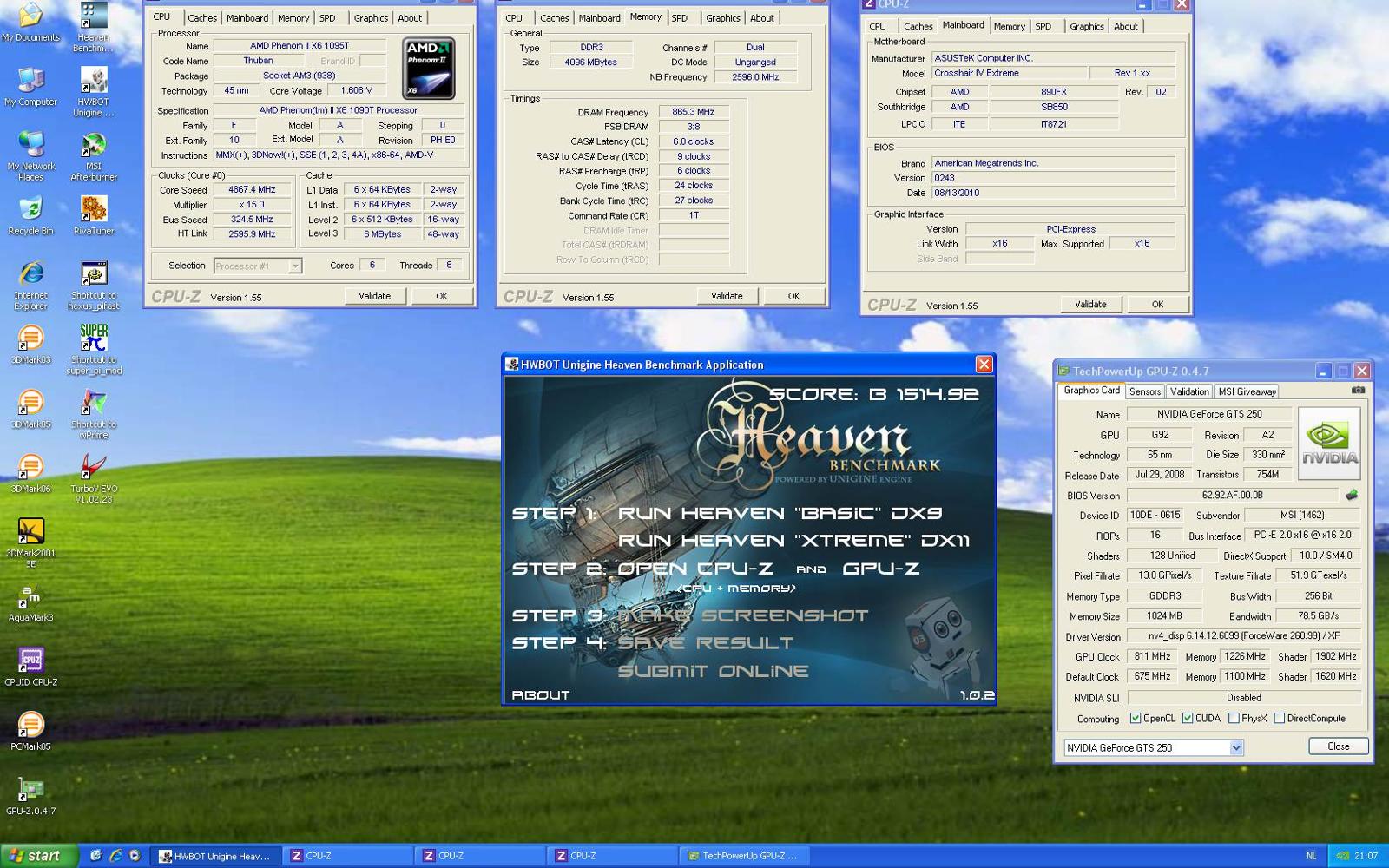Open the Recycle Bin
Image resolution: width=1389 pixels, height=868 pixels.
tap(30, 215)
